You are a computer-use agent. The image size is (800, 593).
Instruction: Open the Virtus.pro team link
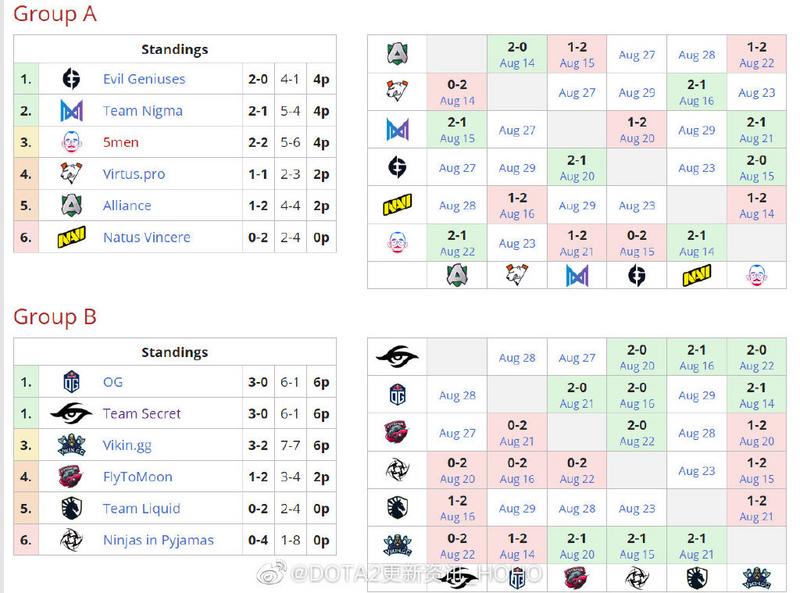pos(134,174)
